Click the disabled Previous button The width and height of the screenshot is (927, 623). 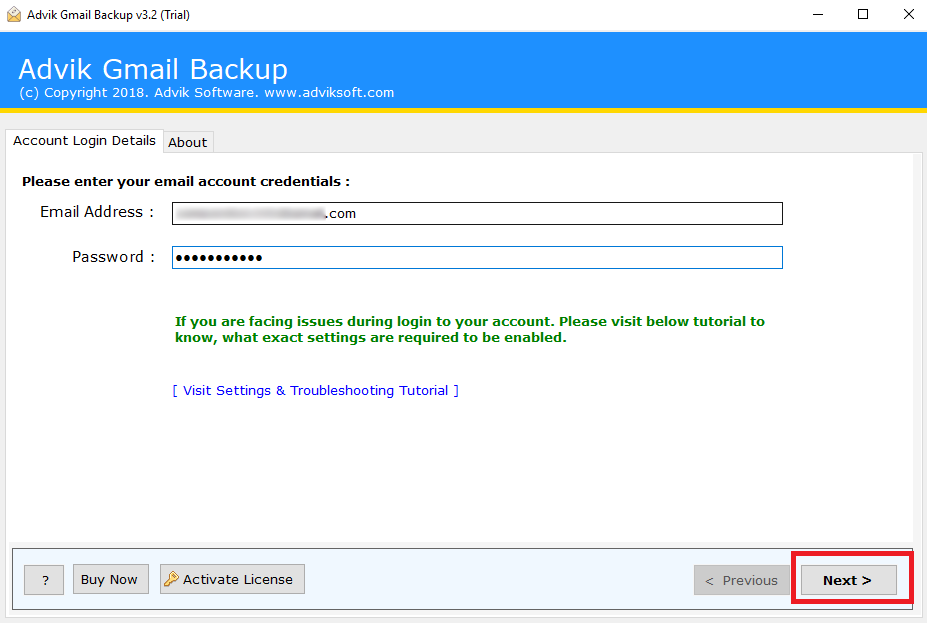click(x=741, y=580)
